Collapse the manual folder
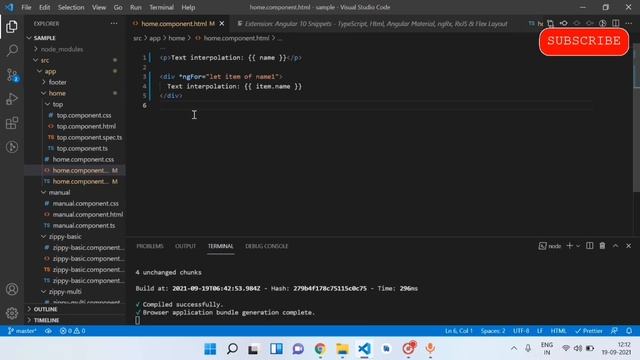This screenshot has height=360, width=640. coord(76,192)
